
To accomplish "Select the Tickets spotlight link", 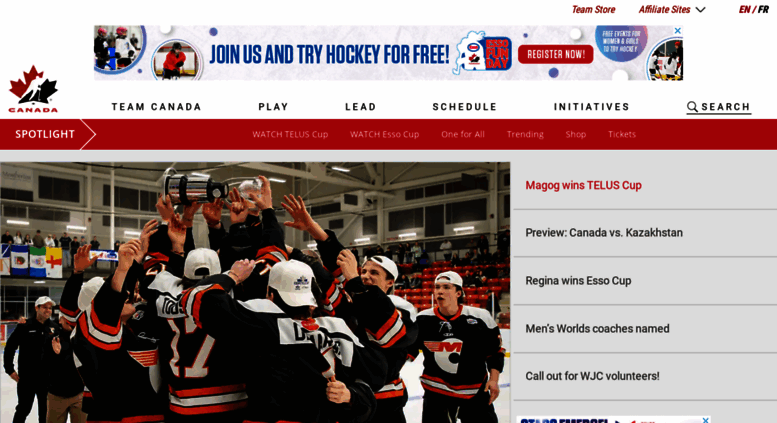I will click(622, 134).
